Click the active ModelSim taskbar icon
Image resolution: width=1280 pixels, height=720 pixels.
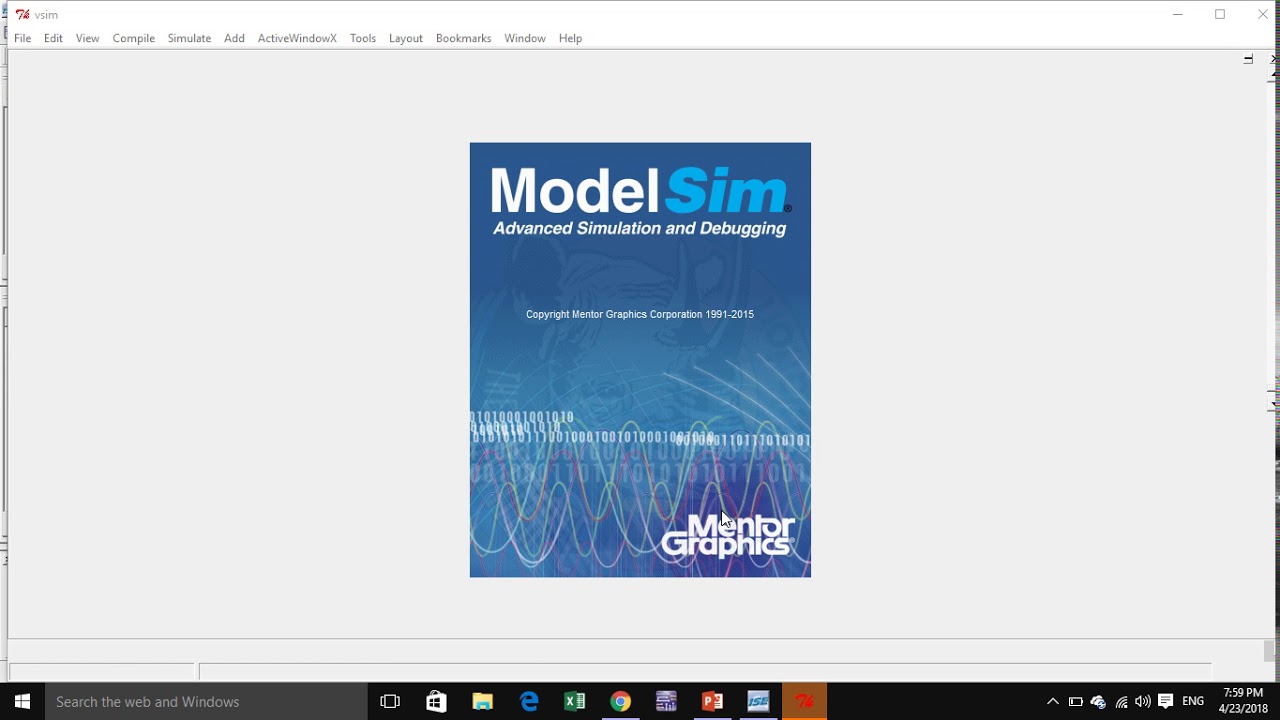(804, 702)
